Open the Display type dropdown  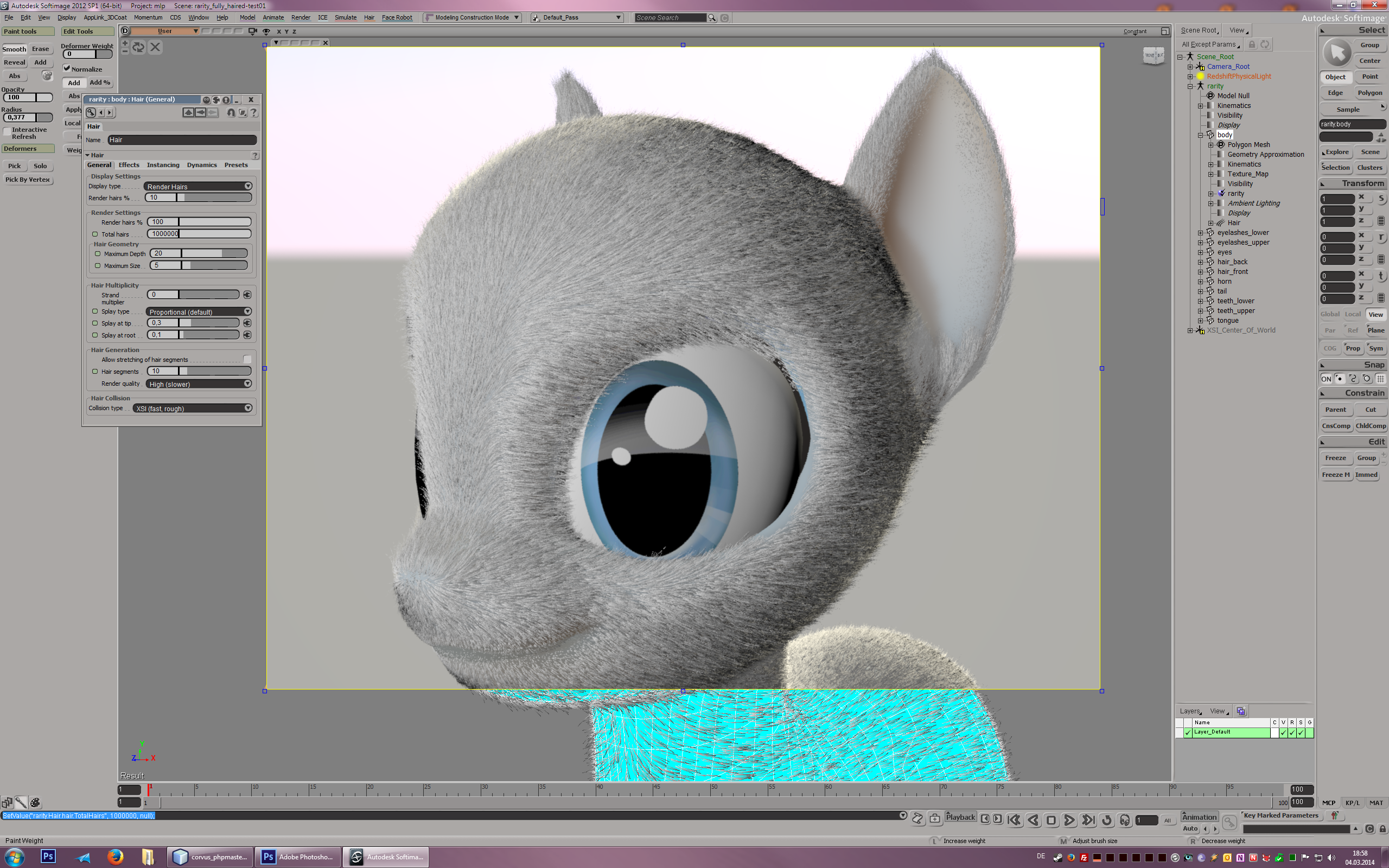[x=198, y=186]
